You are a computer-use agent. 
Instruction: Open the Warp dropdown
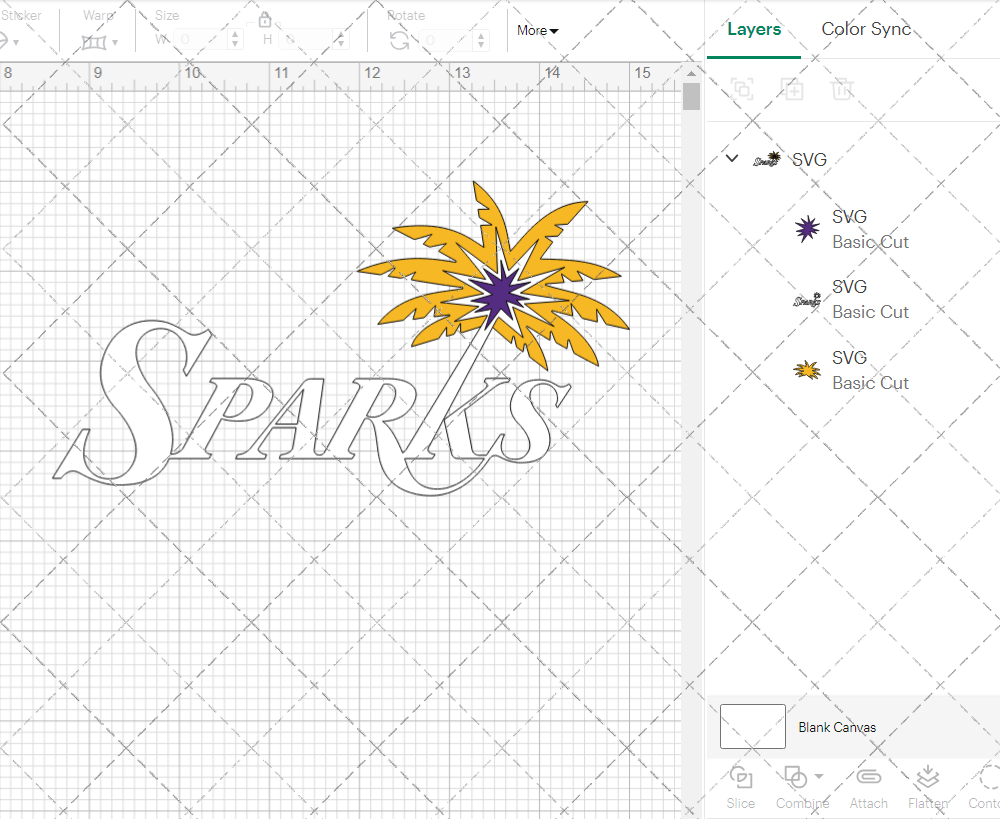click(x=115, y=42)
